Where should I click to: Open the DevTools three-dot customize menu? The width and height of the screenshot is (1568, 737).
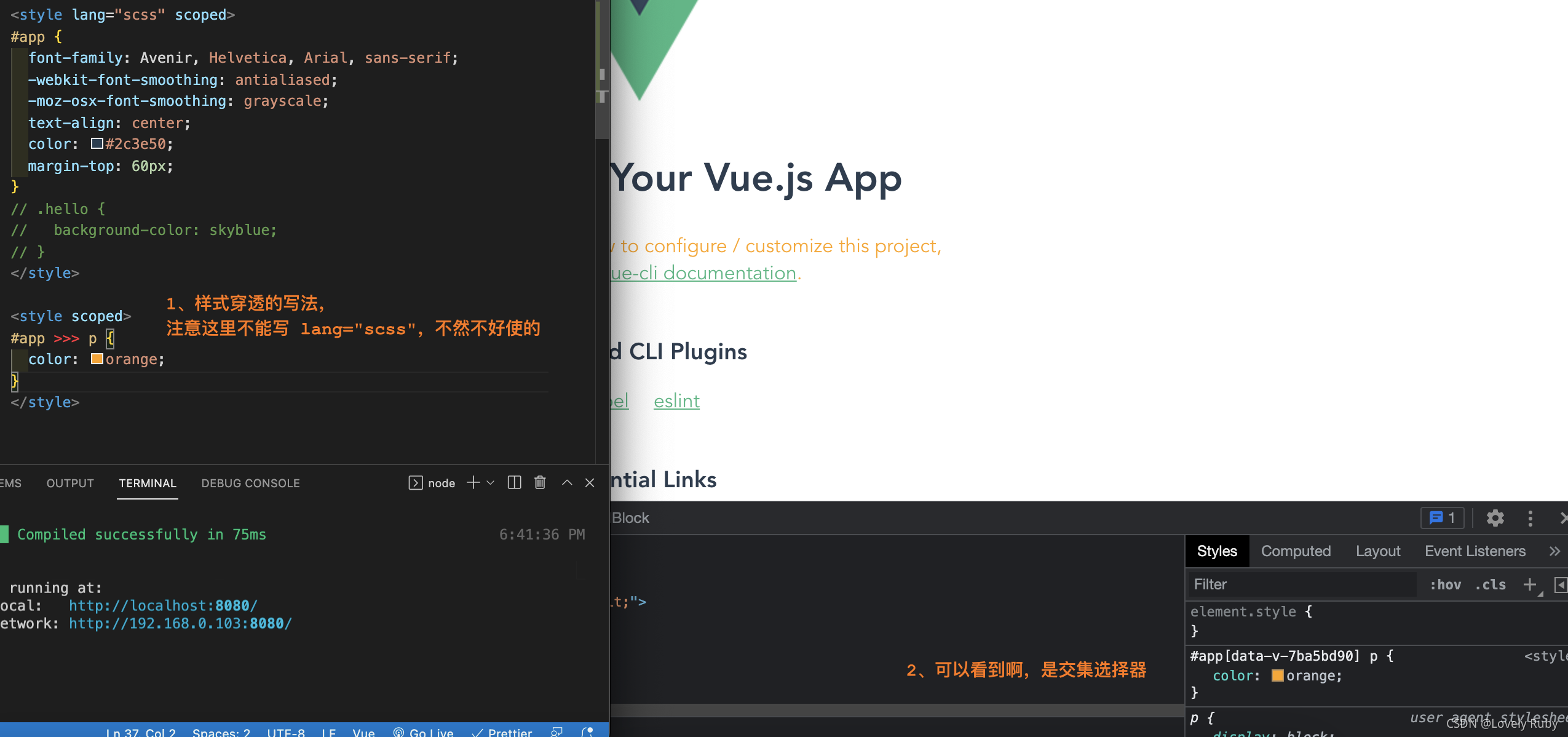(1530, 518)
